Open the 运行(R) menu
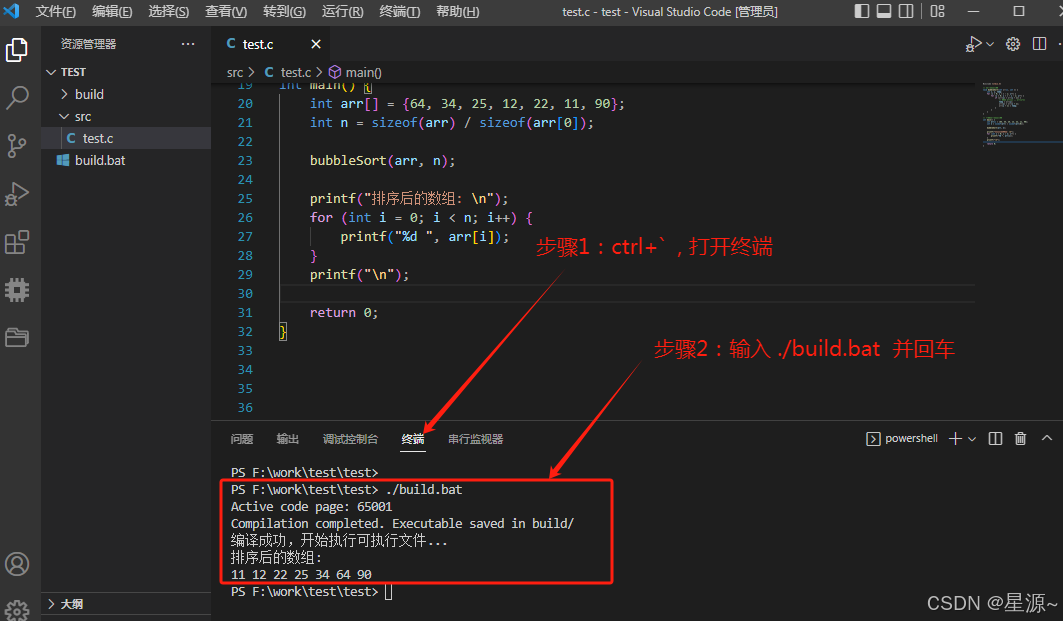This screenshot has height=621, width=1063. 342,12
